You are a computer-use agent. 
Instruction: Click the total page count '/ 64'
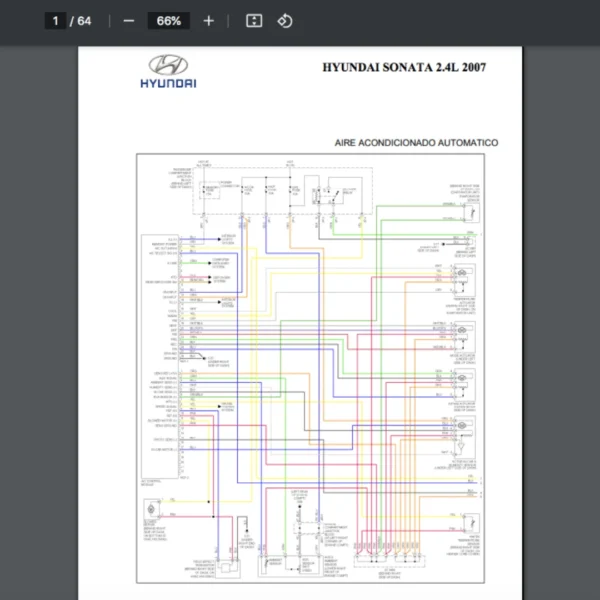(x=81, y=21)
